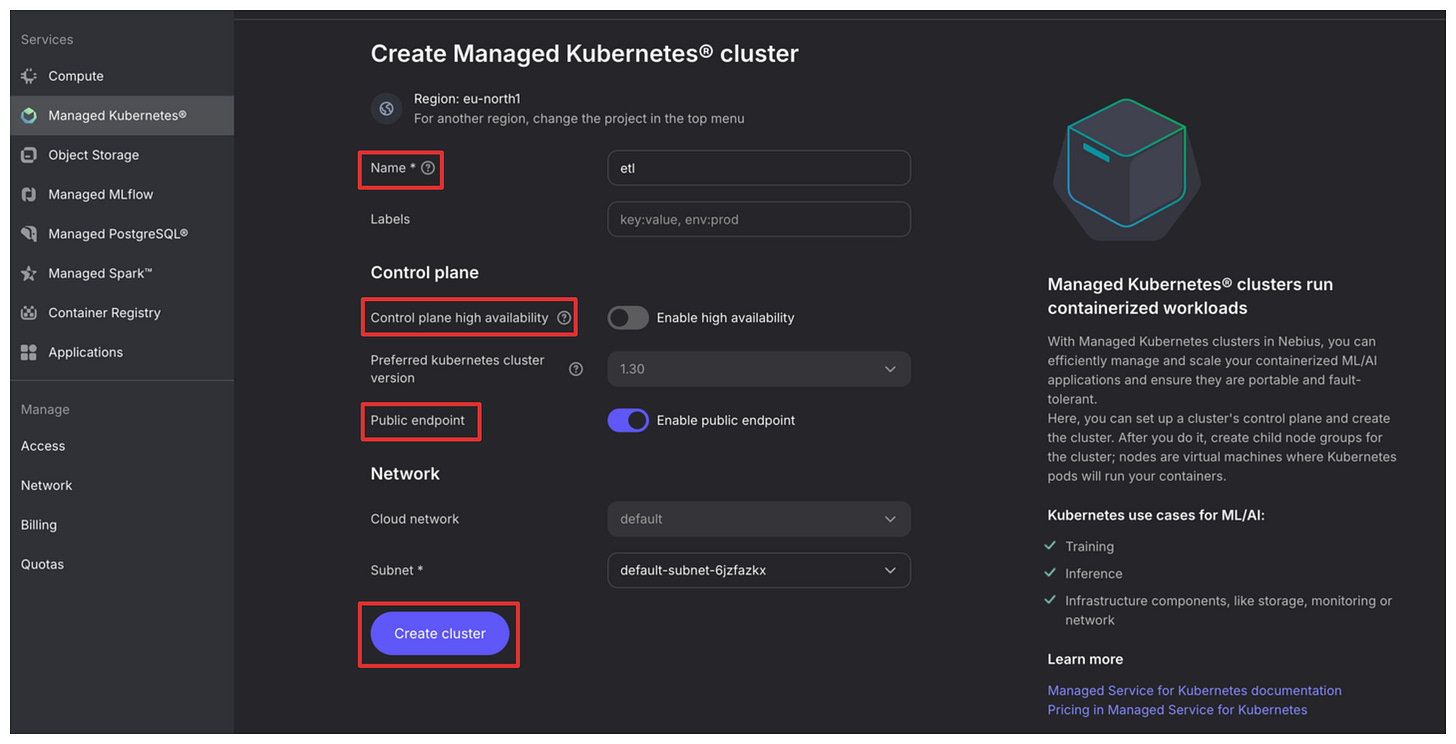Screen dimensions: 1456x744
Task: Click the Training use case item
Action: pos(1089,547)
